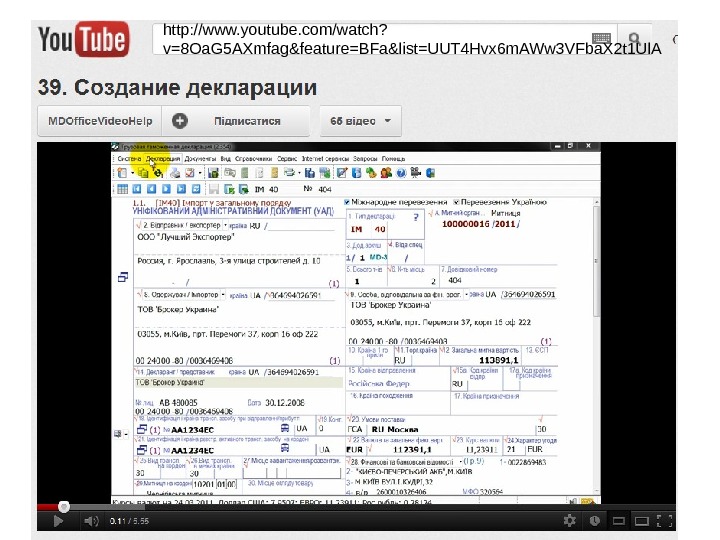
Task: Click the app's vertical scrollbar
Action: point(596,260)
